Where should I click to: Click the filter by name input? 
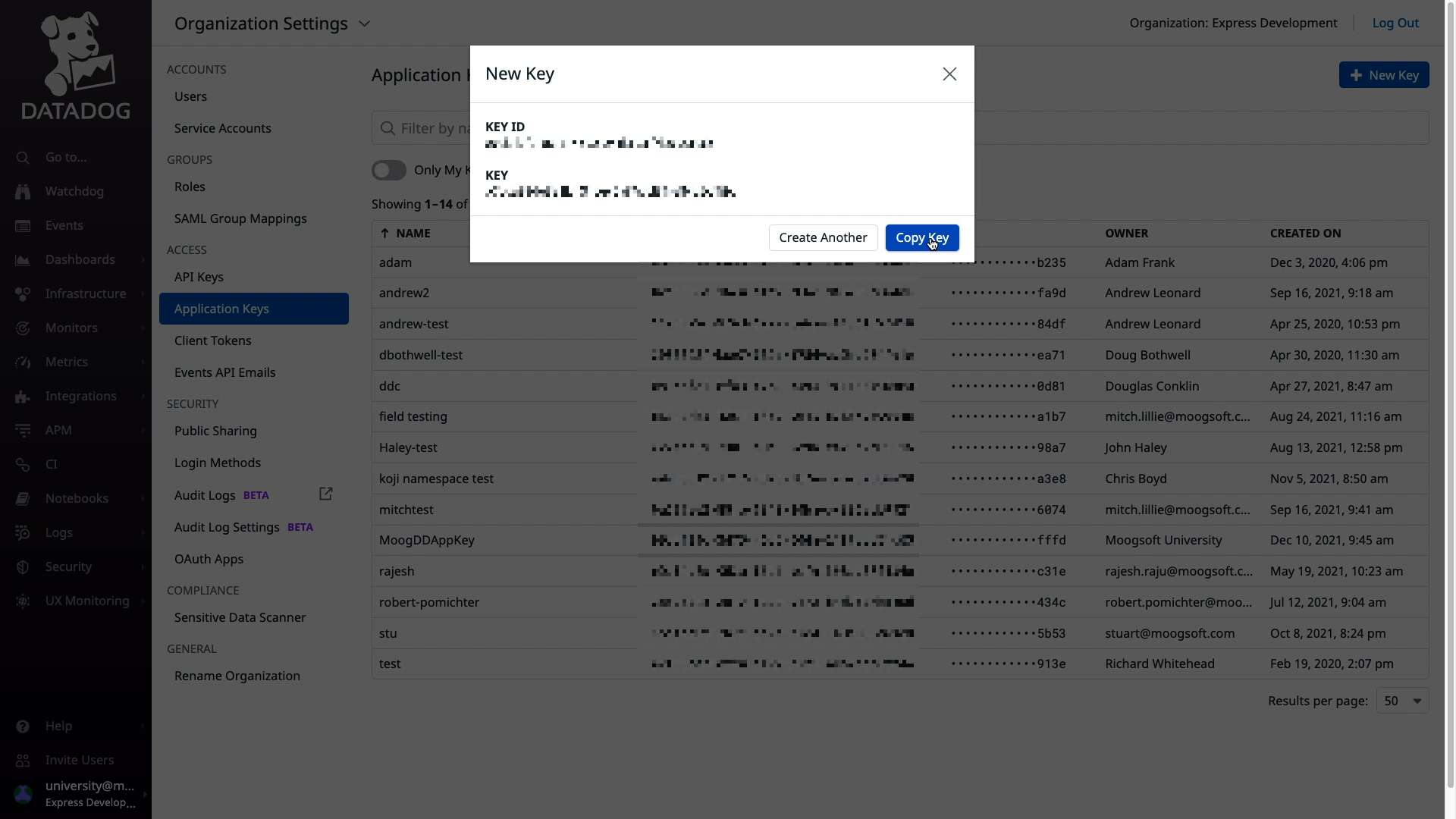900,128
